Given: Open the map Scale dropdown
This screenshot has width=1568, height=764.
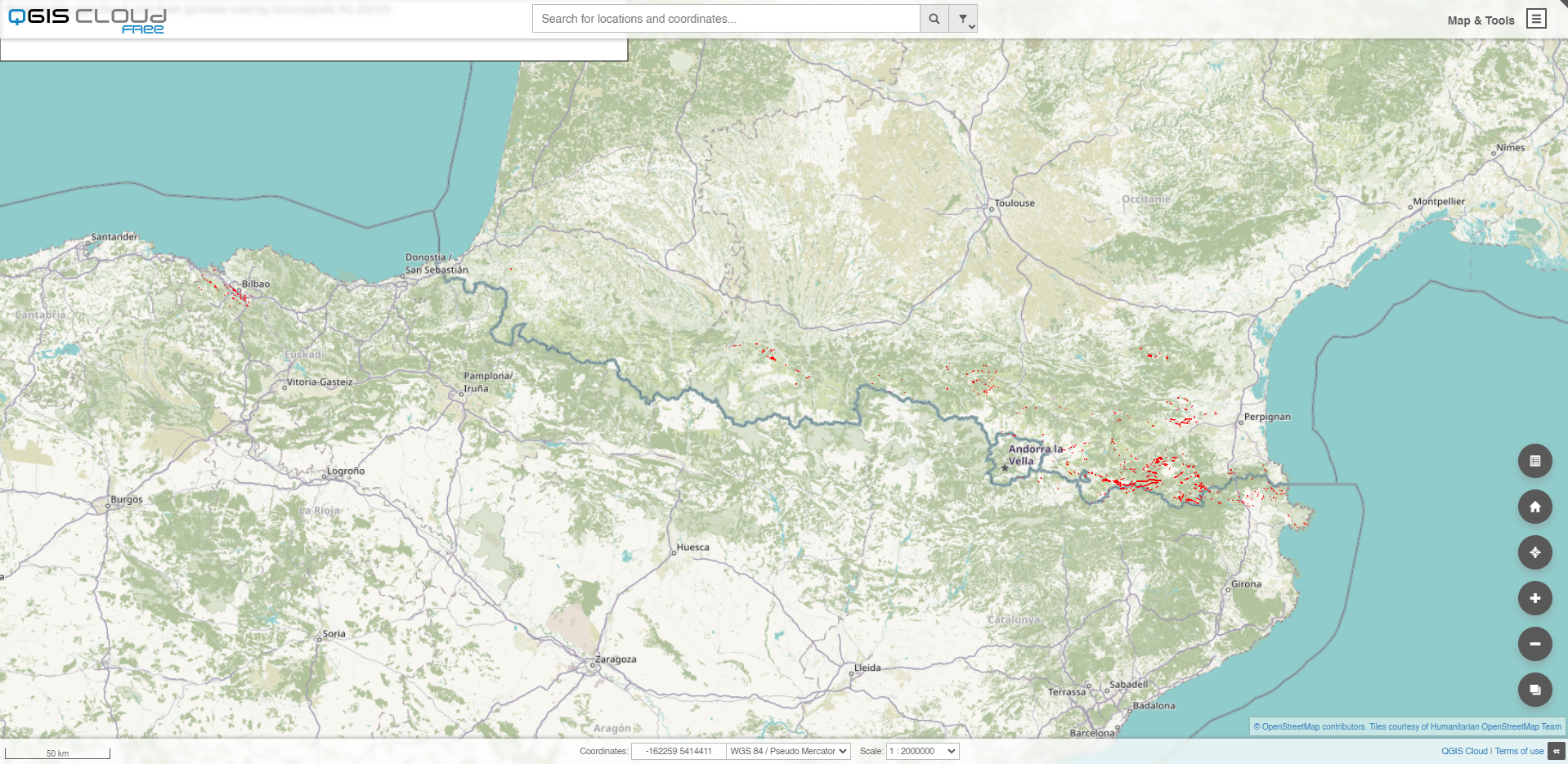Looking at the screenshot, I should (922, 751).
